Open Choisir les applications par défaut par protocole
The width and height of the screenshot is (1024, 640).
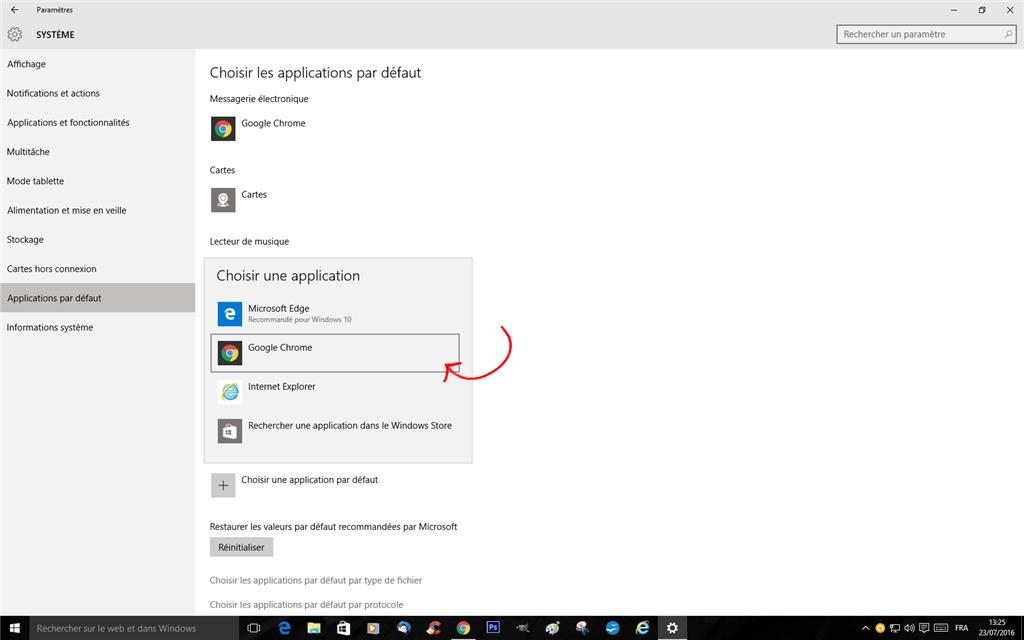306,605
